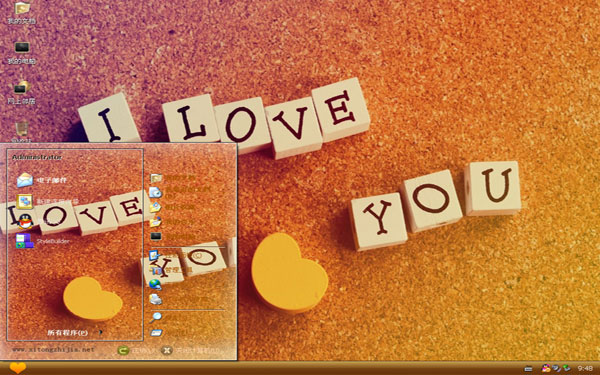Screen dimensions: 600x375
Task: Click the green log off button
Action: pos(123,350)
